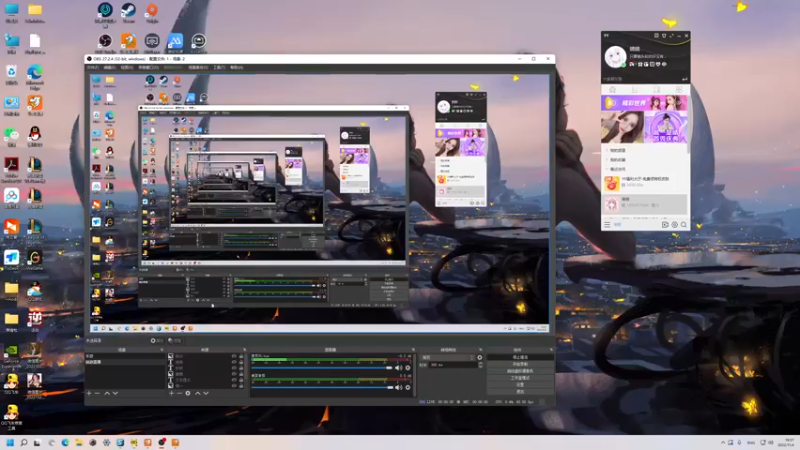The width and height of the screenshot is (800, 450).
Task: Click the video play icon in YY
Action: pyautogui.click(x=665, y=224)
